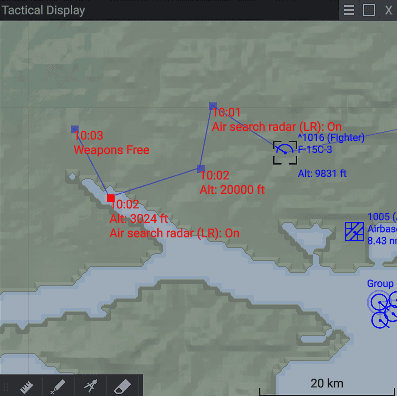397x396 pixels.
Task: Click the radar-on label below Alt 3024 ft
Action: tap(174, 233)
